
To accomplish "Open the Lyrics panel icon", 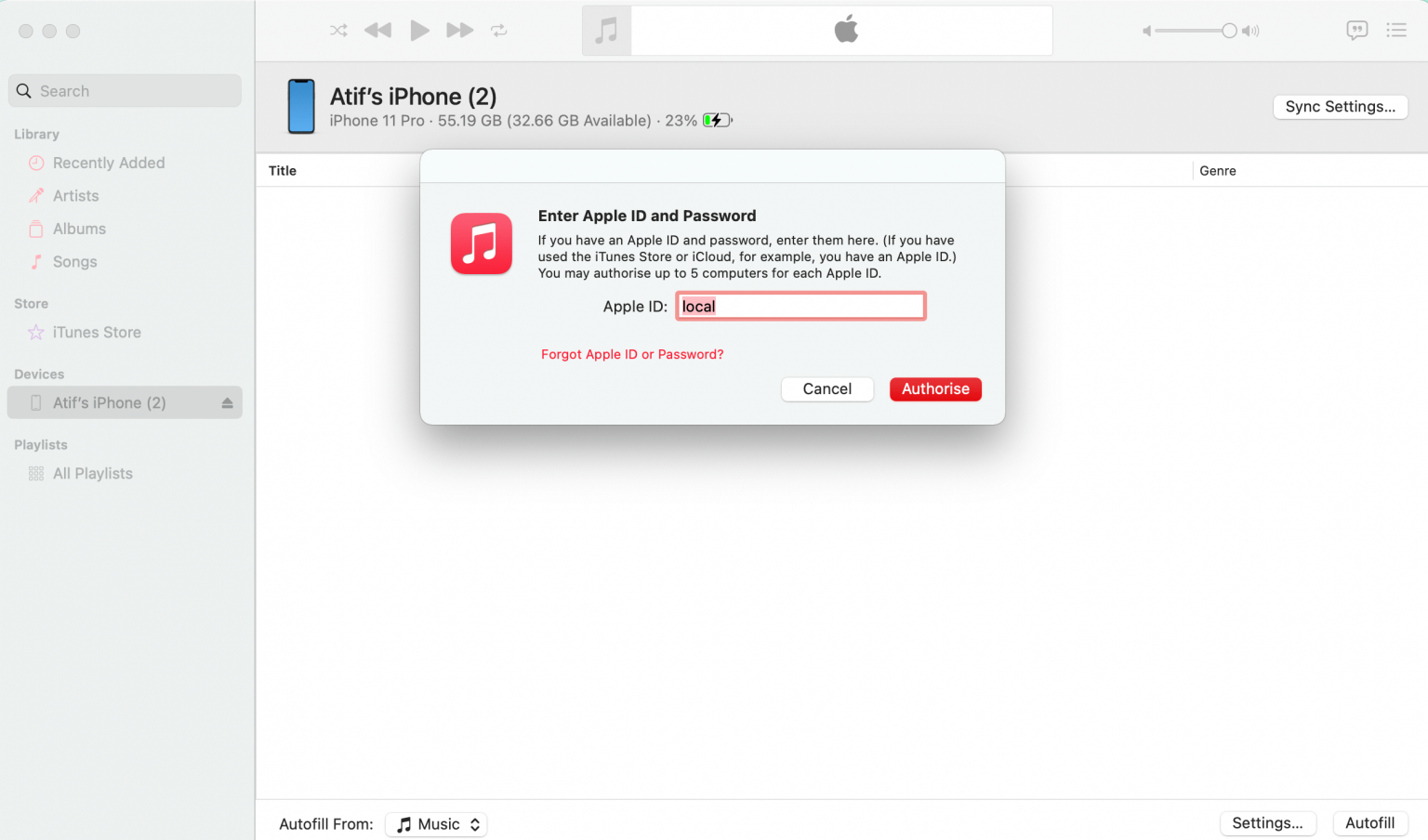I will 1357,30.
